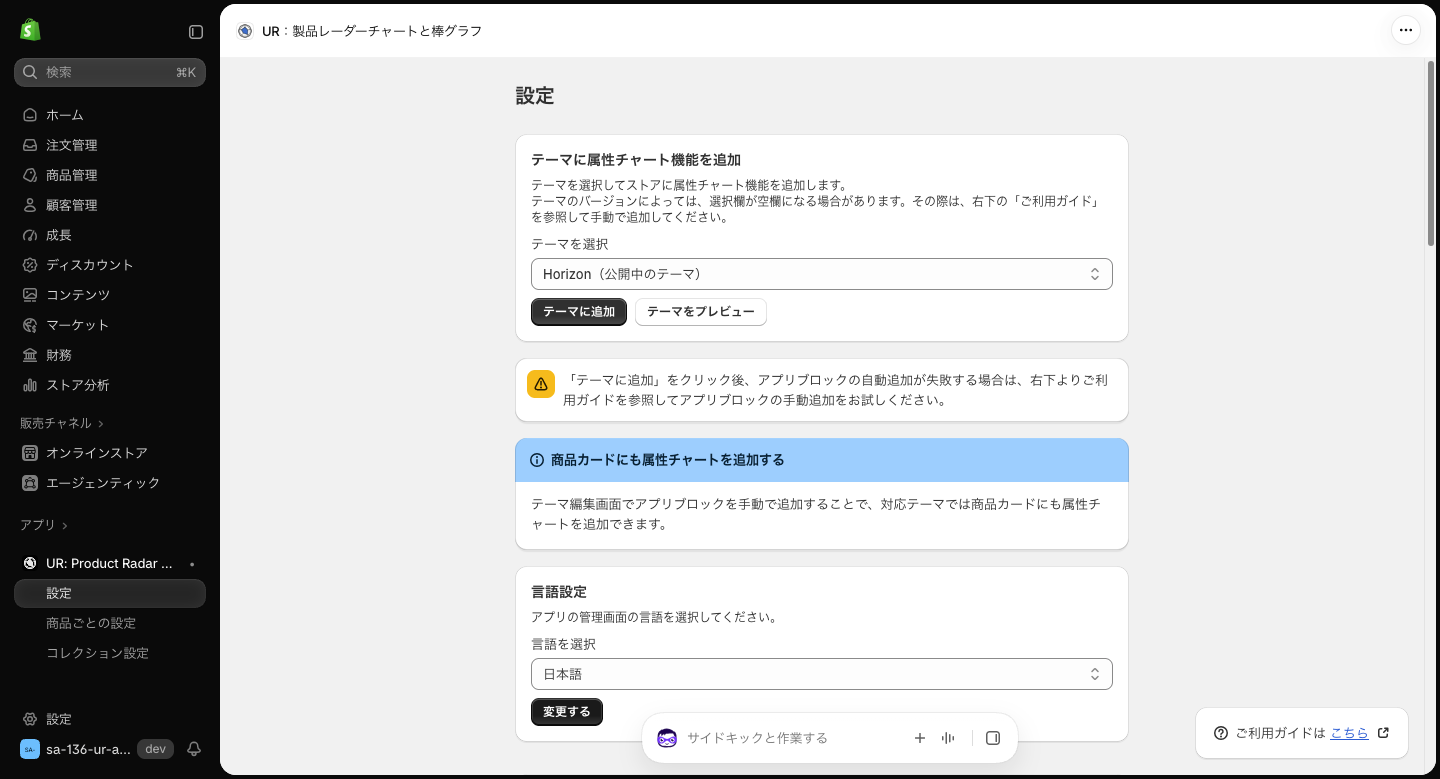
Task: Click the エージェンティック icon
Action: coord(30,483)
